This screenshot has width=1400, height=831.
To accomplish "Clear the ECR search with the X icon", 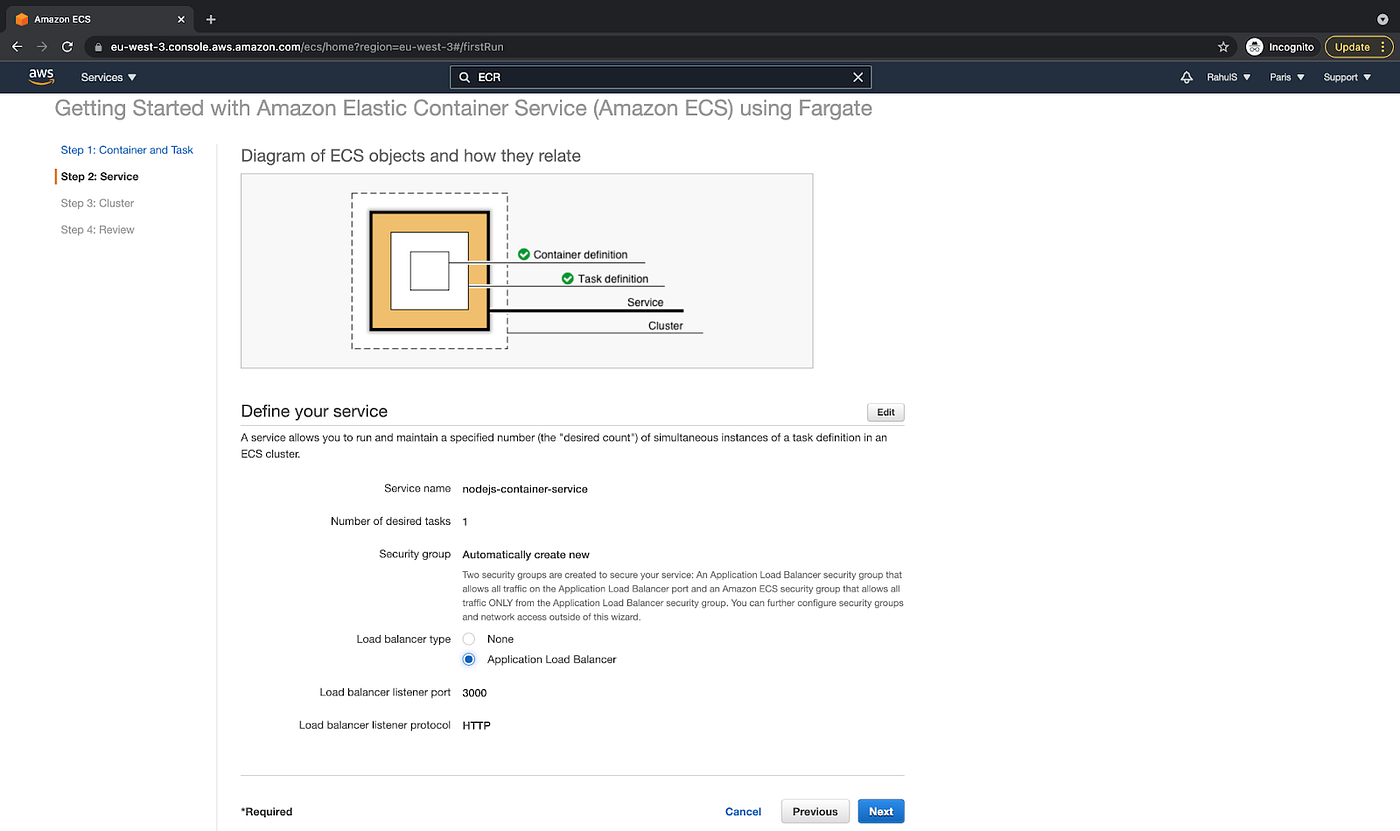I will 857,77.
